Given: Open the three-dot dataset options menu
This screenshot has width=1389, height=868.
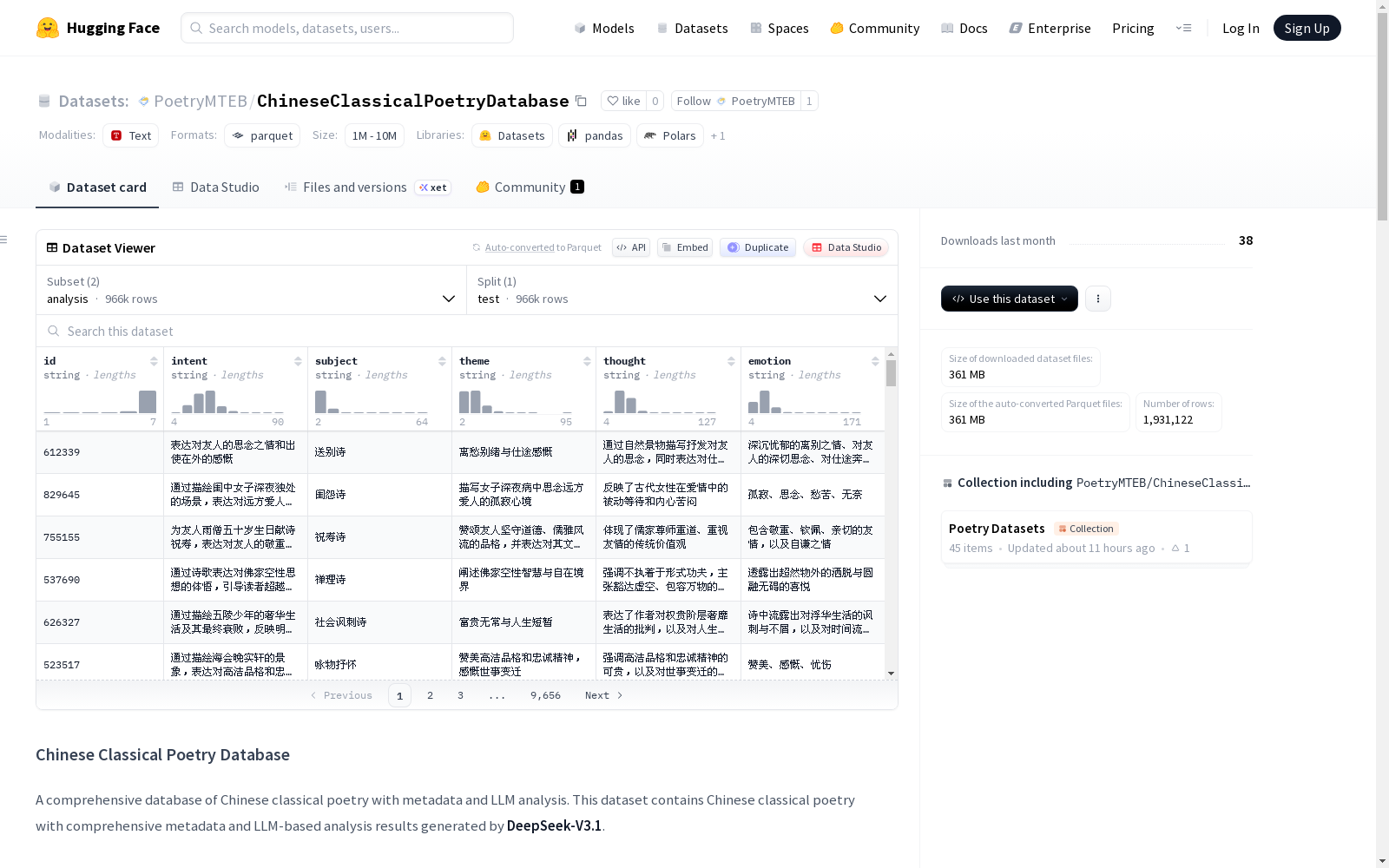Looking at the screenshot, I should pos(1098,299).
